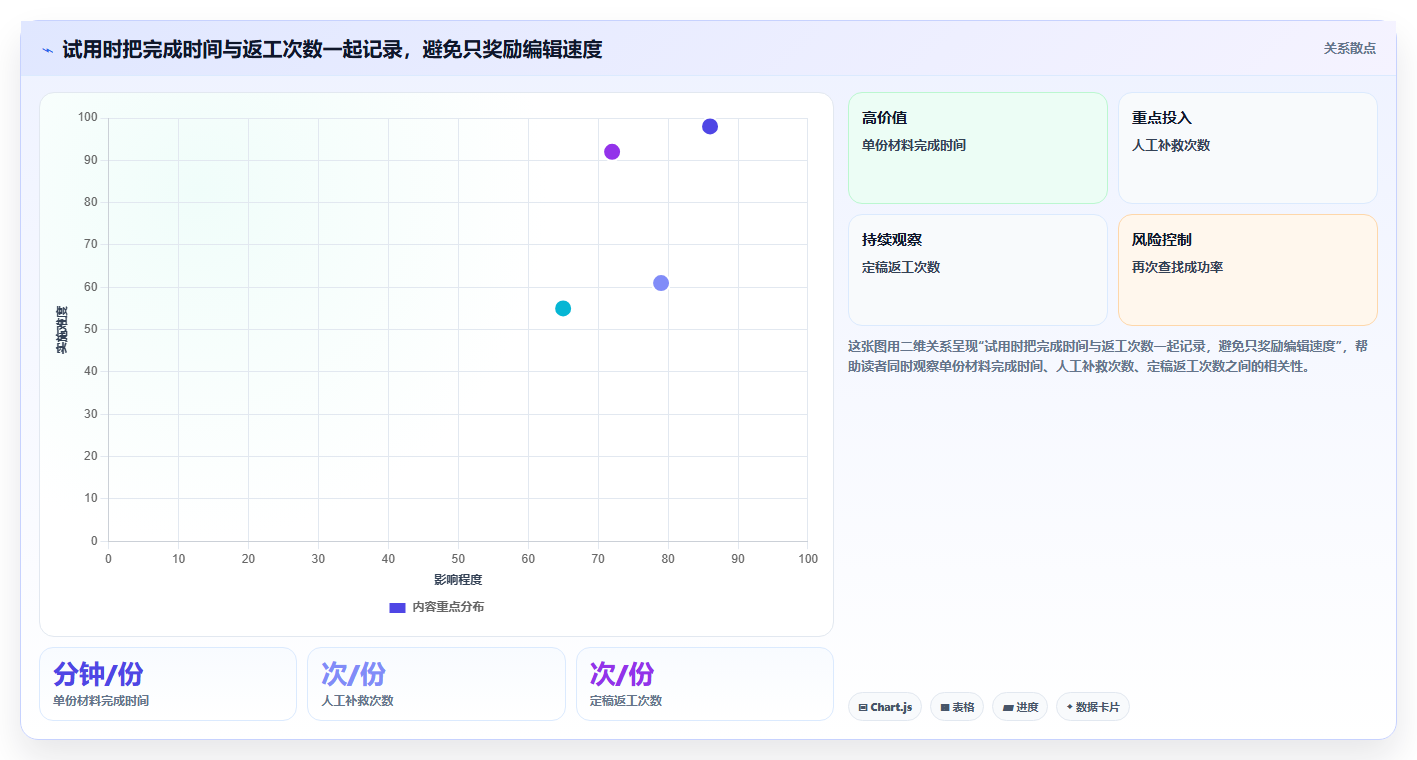This screenshot has height=760, width=1417.
Task: Click the 表格 tag chip
Action: (957, 707)
